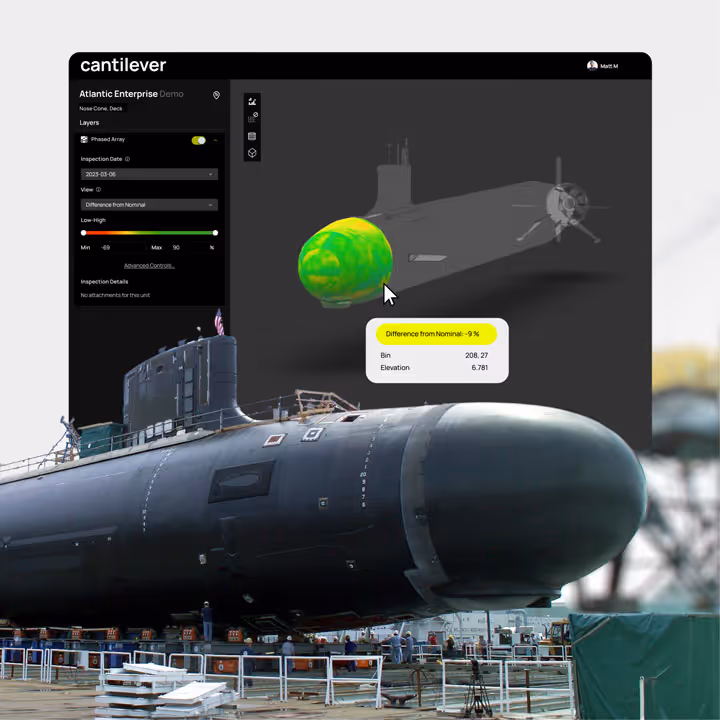This screenshot has height=720, width=720.
Task: Click the info icon next to Inspection Date
Action: (128, 159)
